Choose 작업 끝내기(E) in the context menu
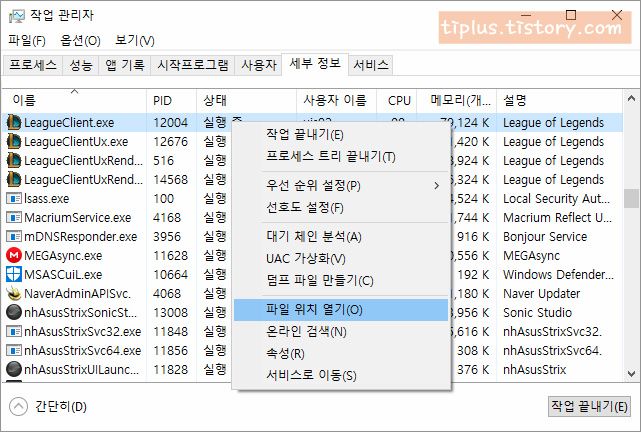This screenshot has height=432, width=641. click(341, 134)
